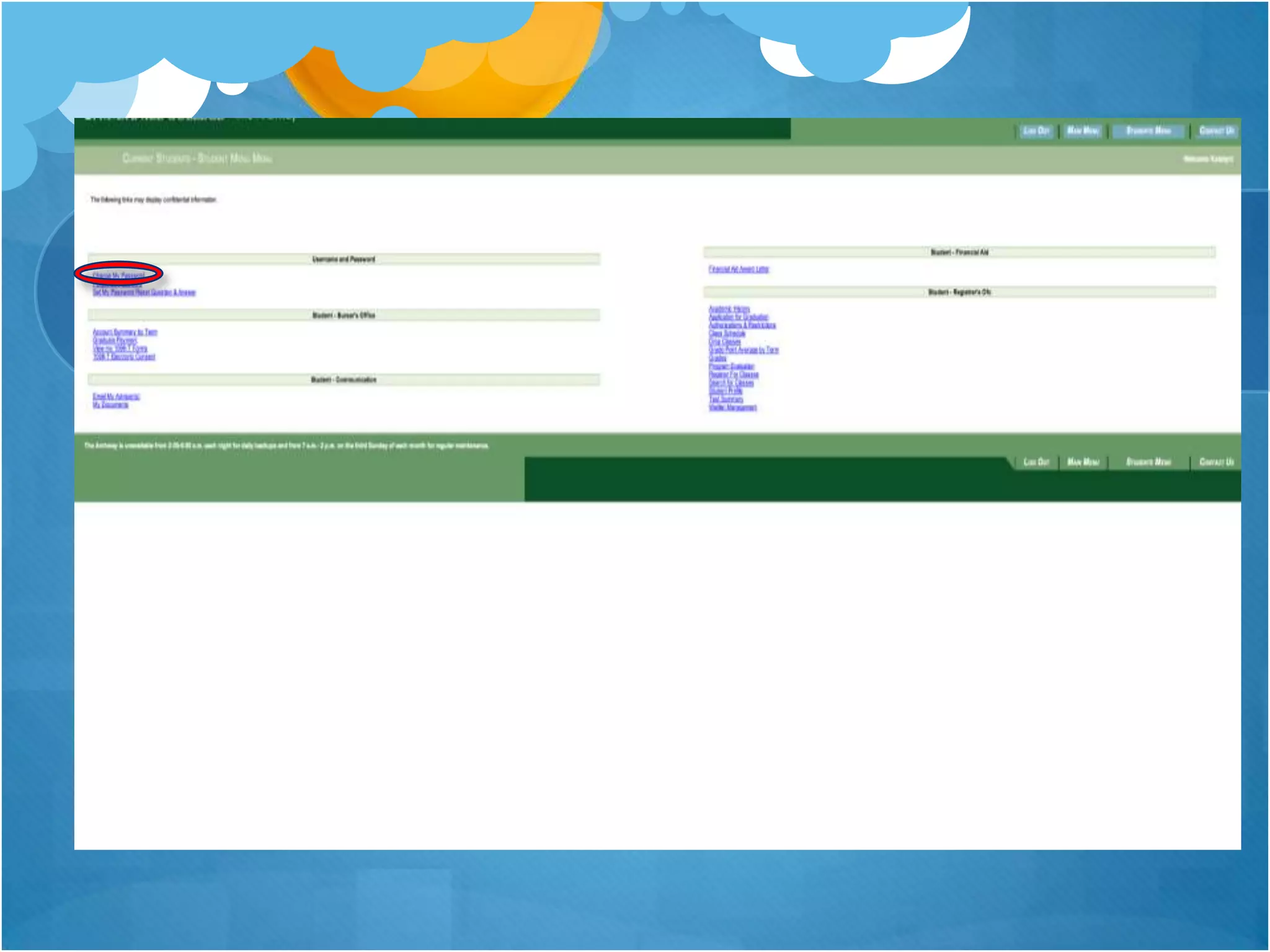Click Contact Us in header navigation
Screen dimensions: 1270x952
(1216, 131)
